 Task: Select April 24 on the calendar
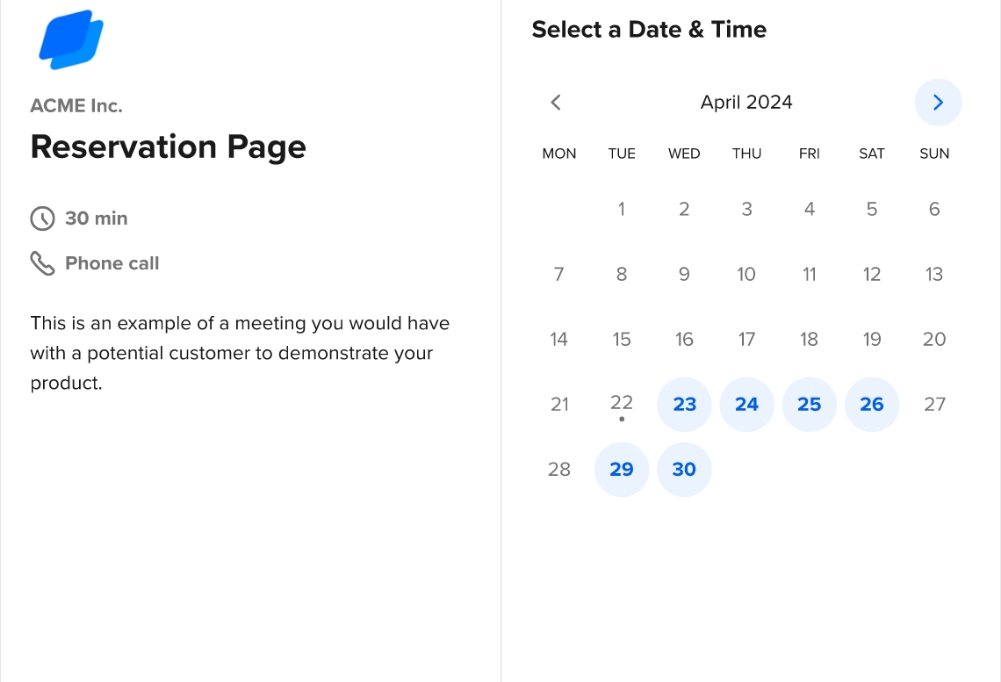747,404
